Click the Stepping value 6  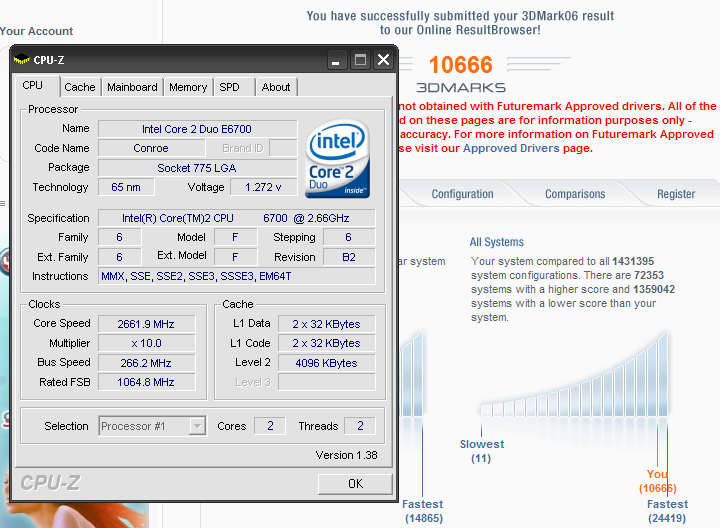(x=349, y=237)
